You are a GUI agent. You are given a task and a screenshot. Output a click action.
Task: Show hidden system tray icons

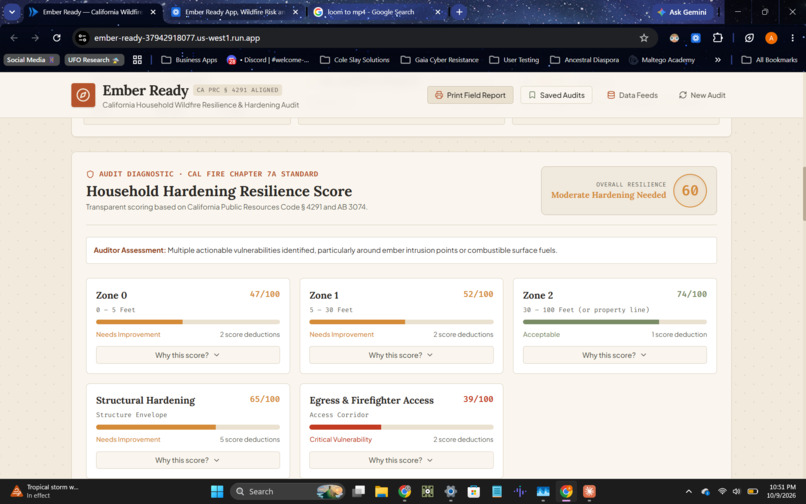pyautogui.click(x=689, y=492)
